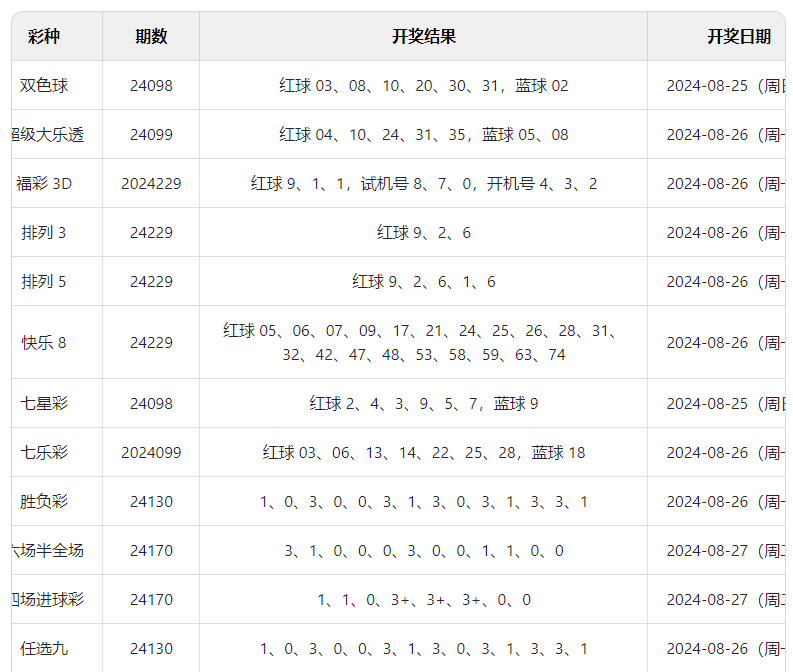Click the 彩种 column header
This screenshot has height=672, width=793.
tap(44, 37)
